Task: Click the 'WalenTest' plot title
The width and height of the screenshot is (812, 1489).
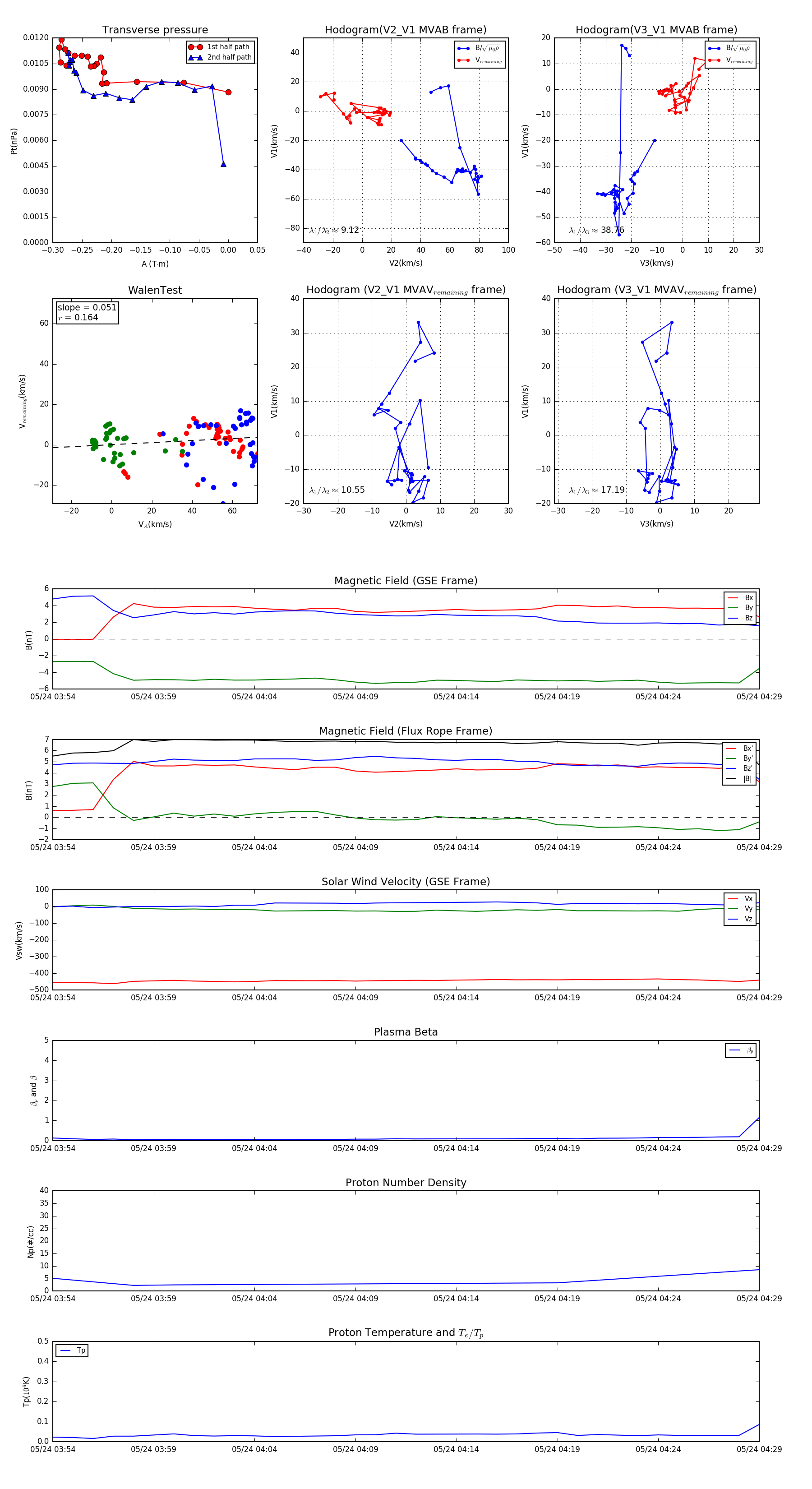Action: click(x=155, y=290)
